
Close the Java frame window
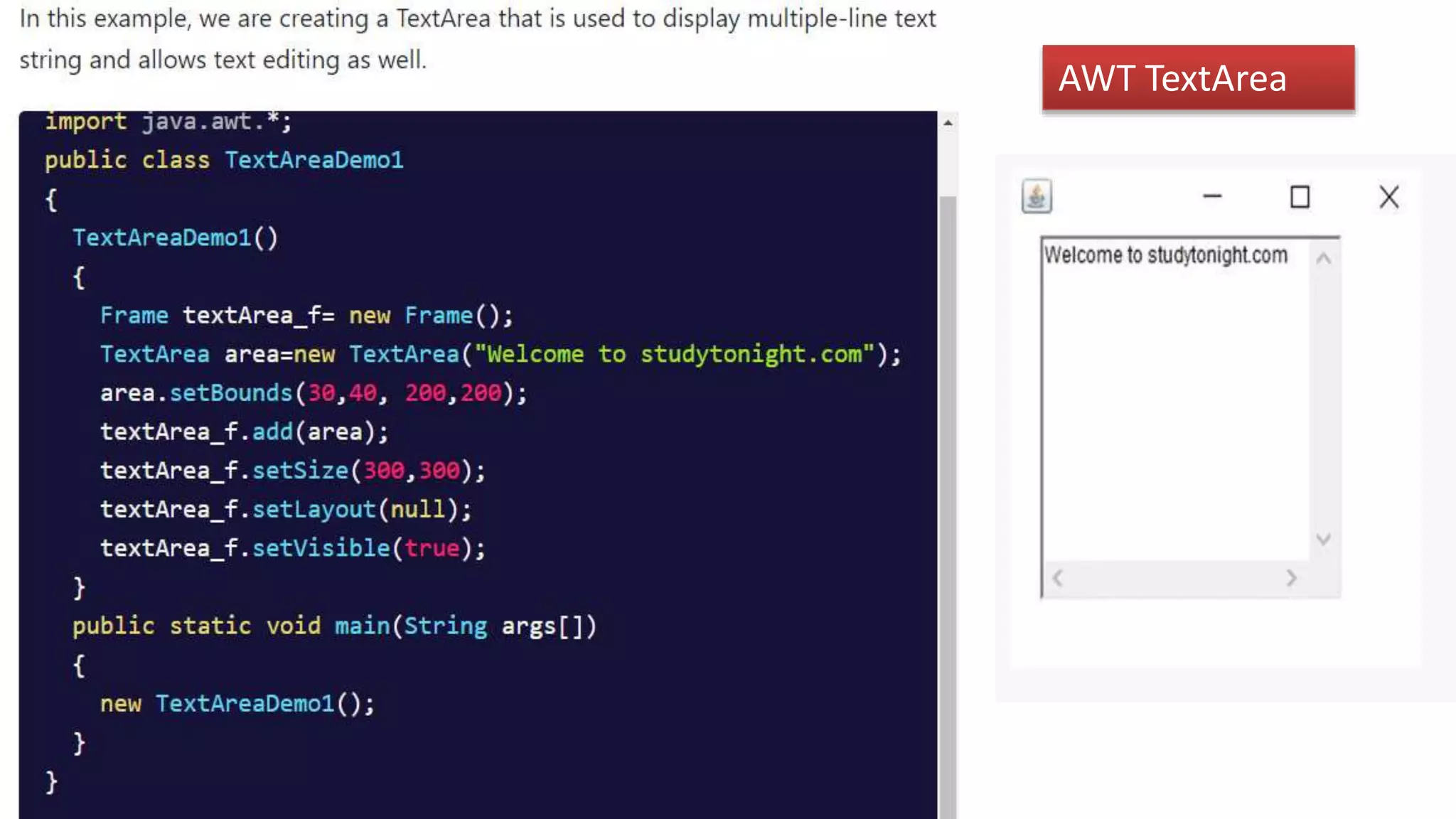click(x=1388, y=197)
